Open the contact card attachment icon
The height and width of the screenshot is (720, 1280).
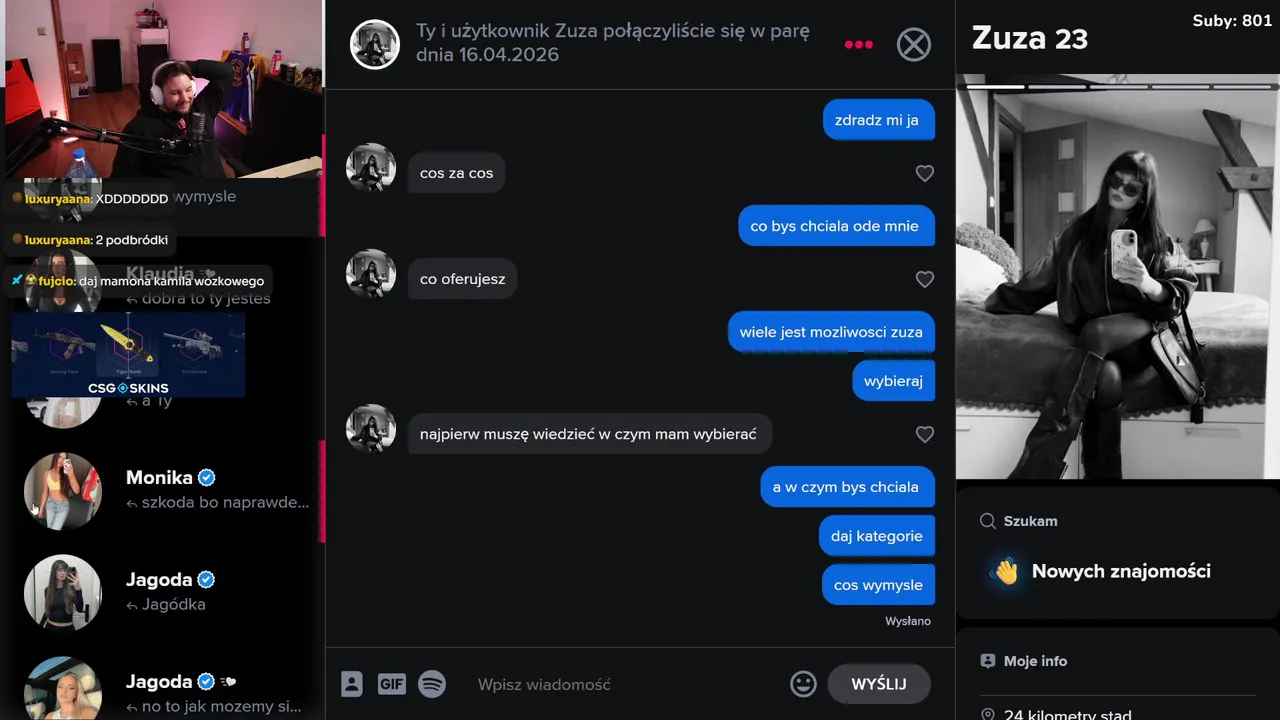pos(352,684)
